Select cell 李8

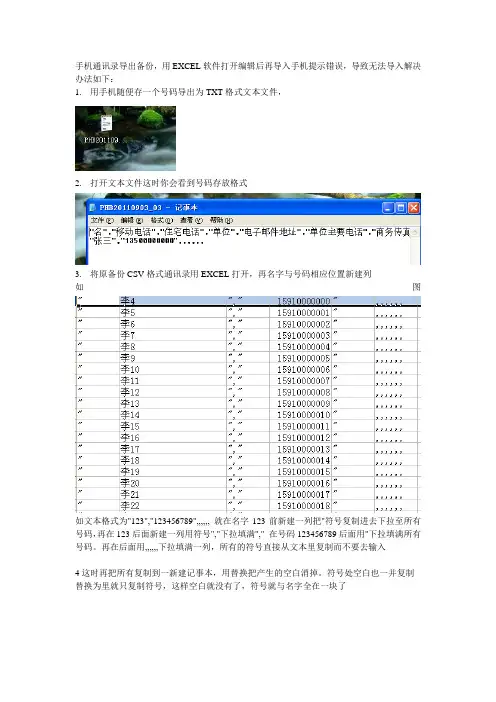(173, 347)
